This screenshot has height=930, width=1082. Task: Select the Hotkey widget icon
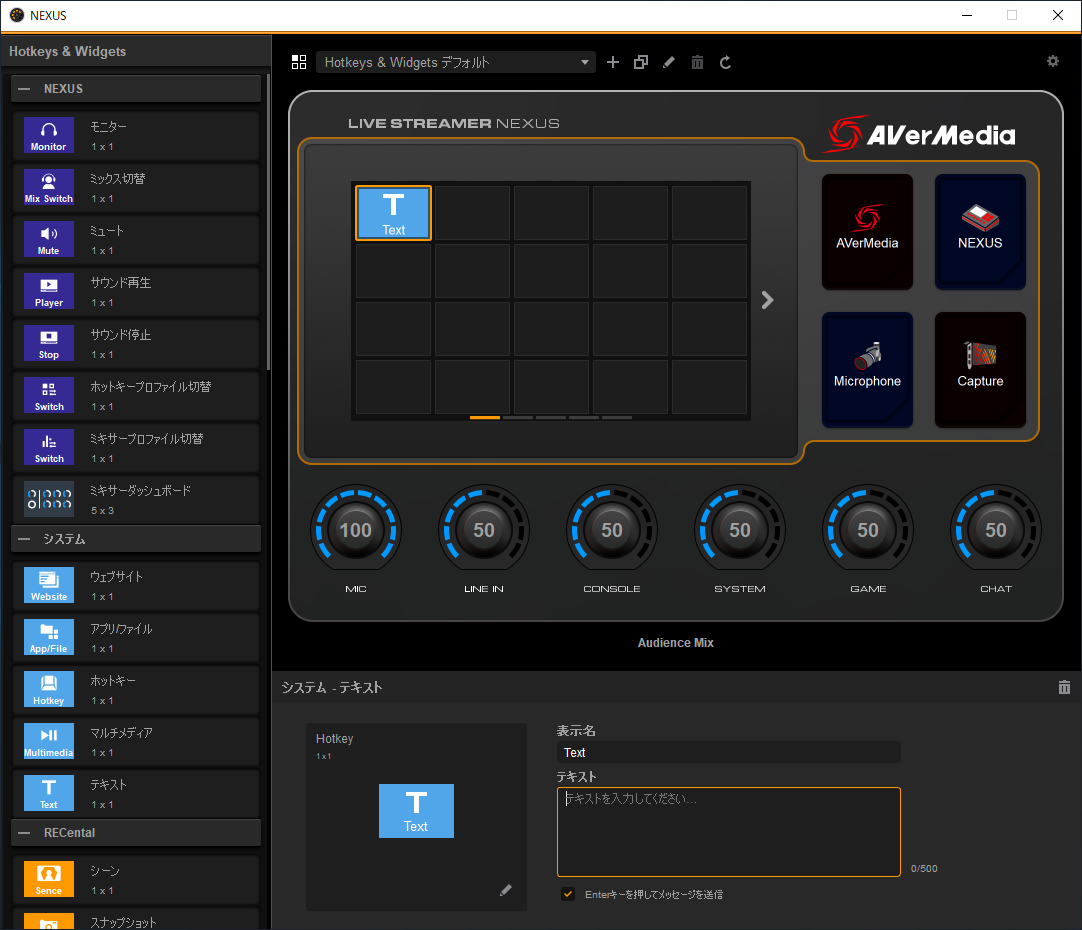pyautogui.click(x=48, y=689)
